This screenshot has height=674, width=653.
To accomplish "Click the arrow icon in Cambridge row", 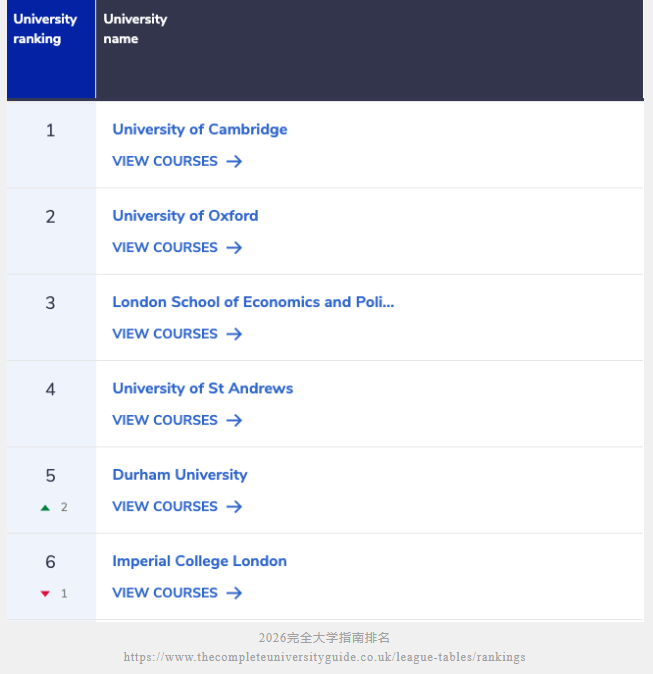I will pos(234,162).
